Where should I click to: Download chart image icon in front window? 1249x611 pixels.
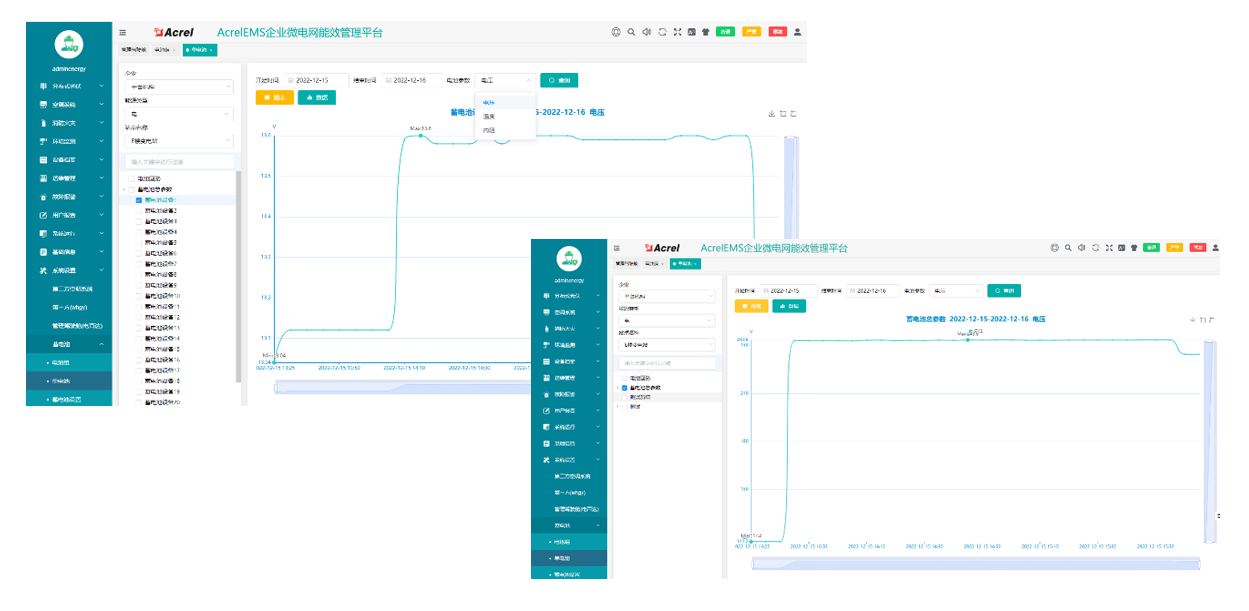coord(1193,320)
